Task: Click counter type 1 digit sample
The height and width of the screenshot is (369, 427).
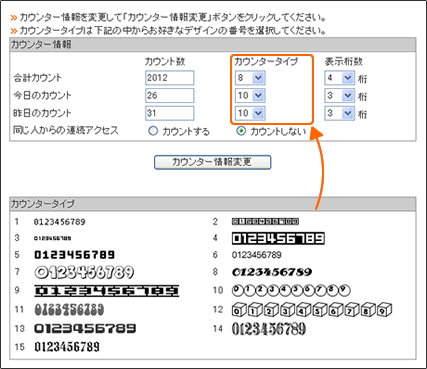Action: pyautogui.click(x=59, y=222)
